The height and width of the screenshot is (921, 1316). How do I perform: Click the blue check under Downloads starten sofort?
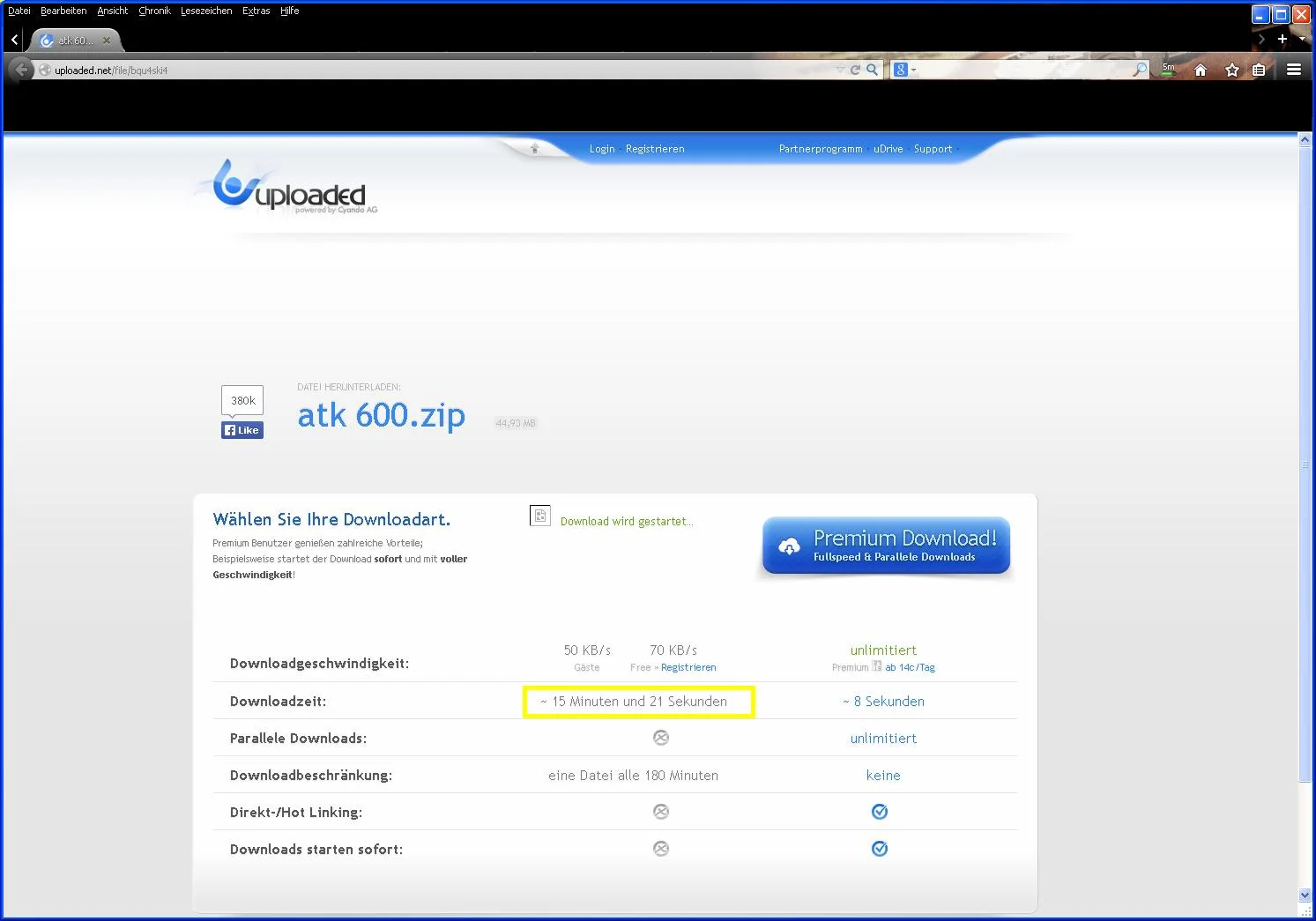pos(879,848)
